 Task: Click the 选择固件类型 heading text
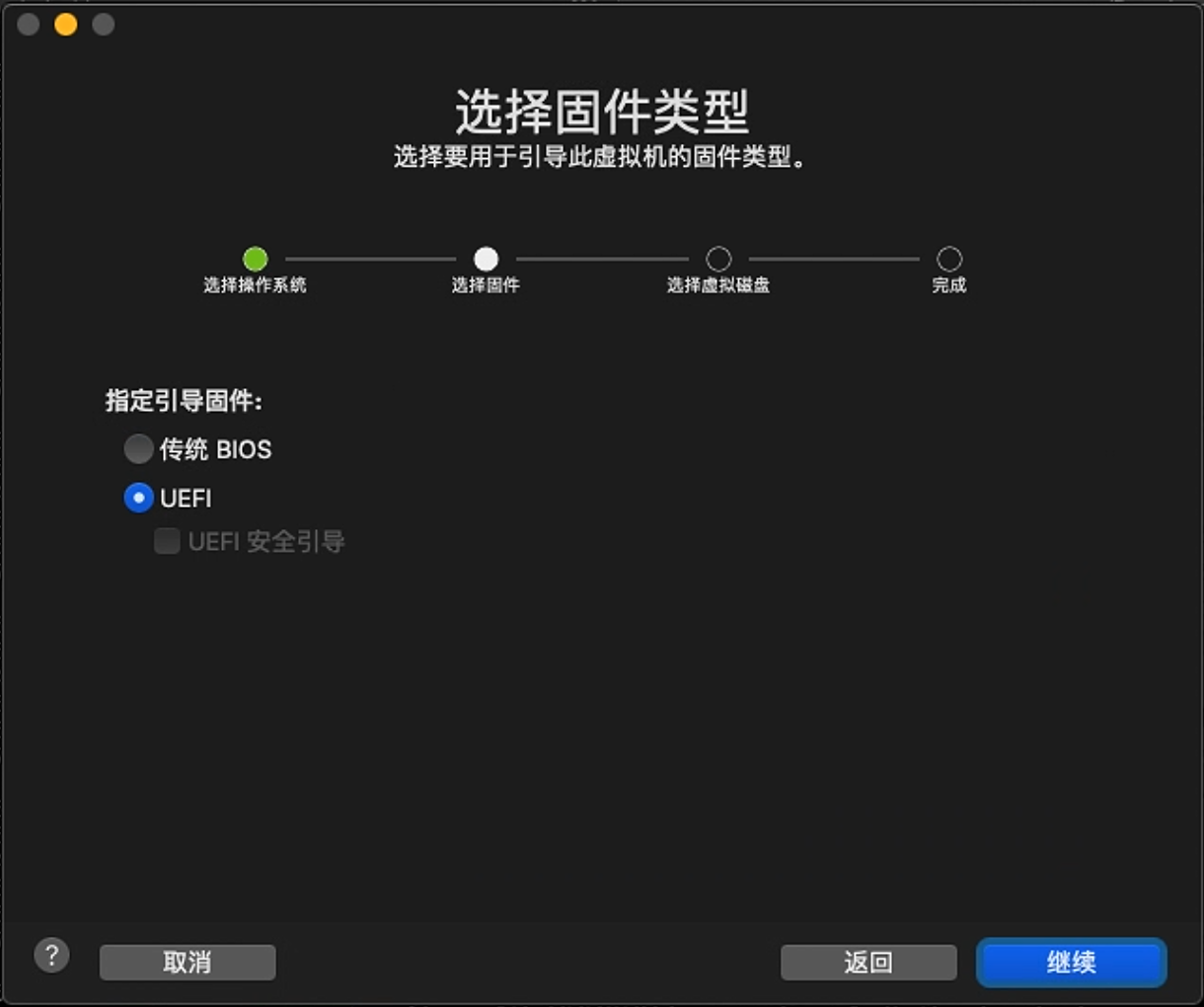click(x=602, y=112)
